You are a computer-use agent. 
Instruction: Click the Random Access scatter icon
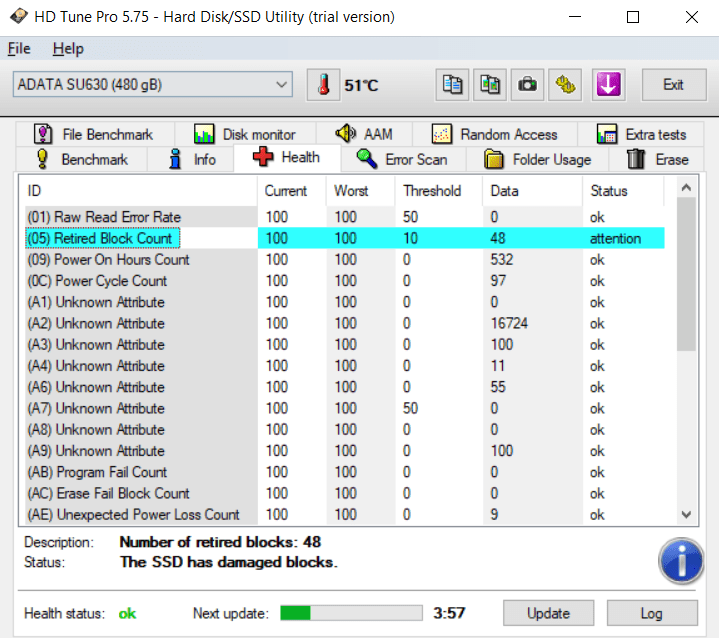pyautogui.click(x=442, y=134)
